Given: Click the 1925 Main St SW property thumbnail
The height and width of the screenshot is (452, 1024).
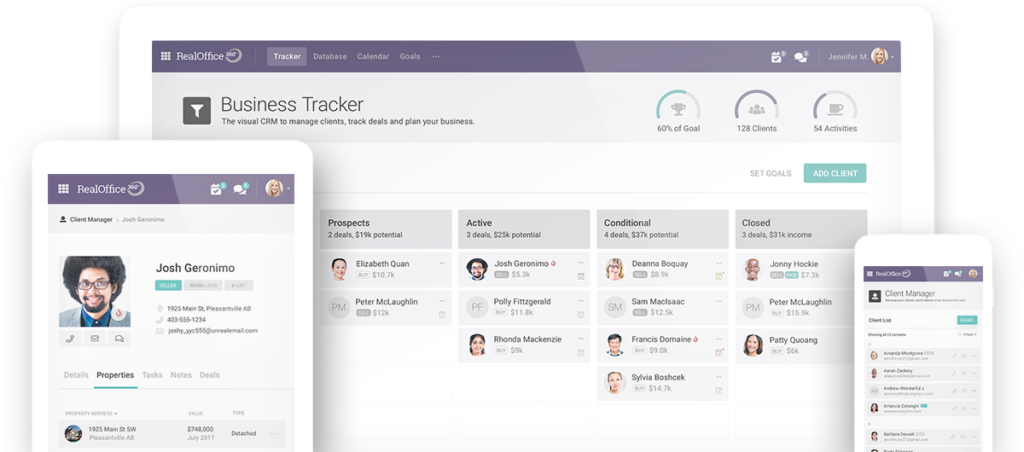Looking at the screenshot, I should point(73,433).
